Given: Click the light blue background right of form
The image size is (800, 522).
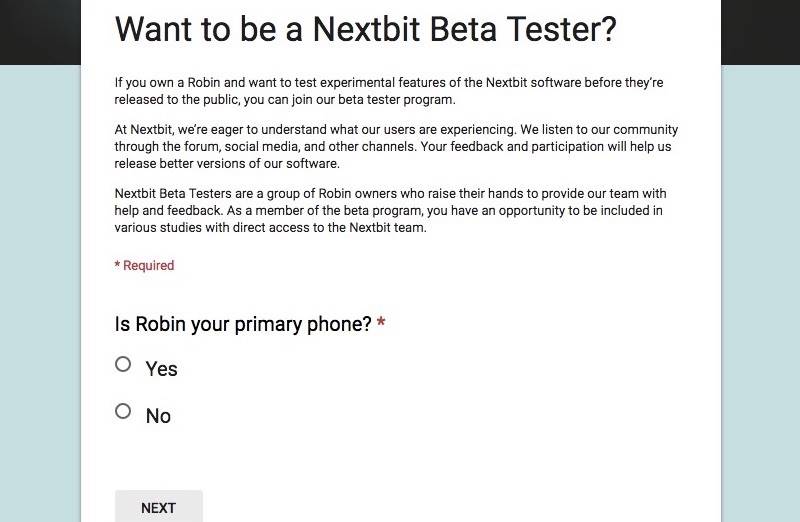Looking at the screenshot, I should pos(760,300).
